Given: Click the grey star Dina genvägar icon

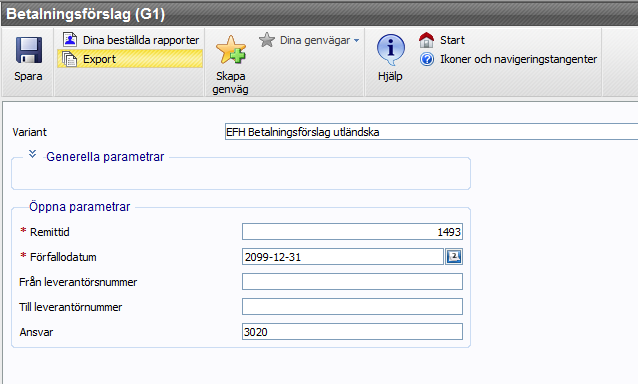Looking at the screenshot, I should click(x=267, y=40).
